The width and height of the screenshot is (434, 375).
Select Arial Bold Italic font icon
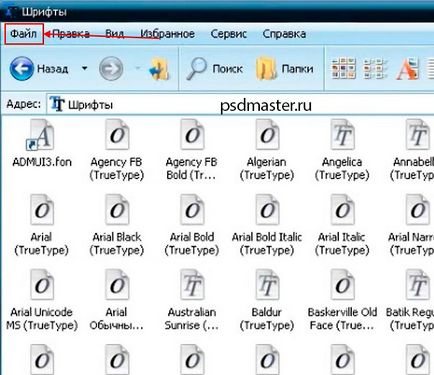click(x=267, y=210)
